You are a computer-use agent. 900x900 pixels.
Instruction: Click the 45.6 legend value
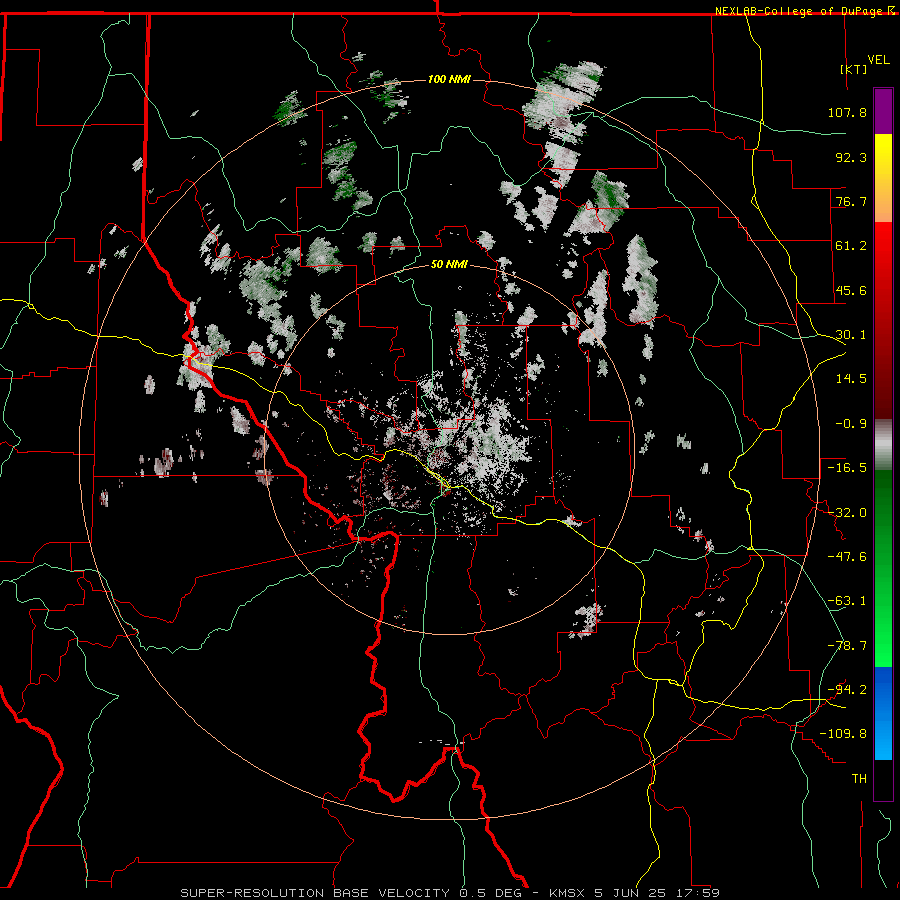click(x=851, y=290)
